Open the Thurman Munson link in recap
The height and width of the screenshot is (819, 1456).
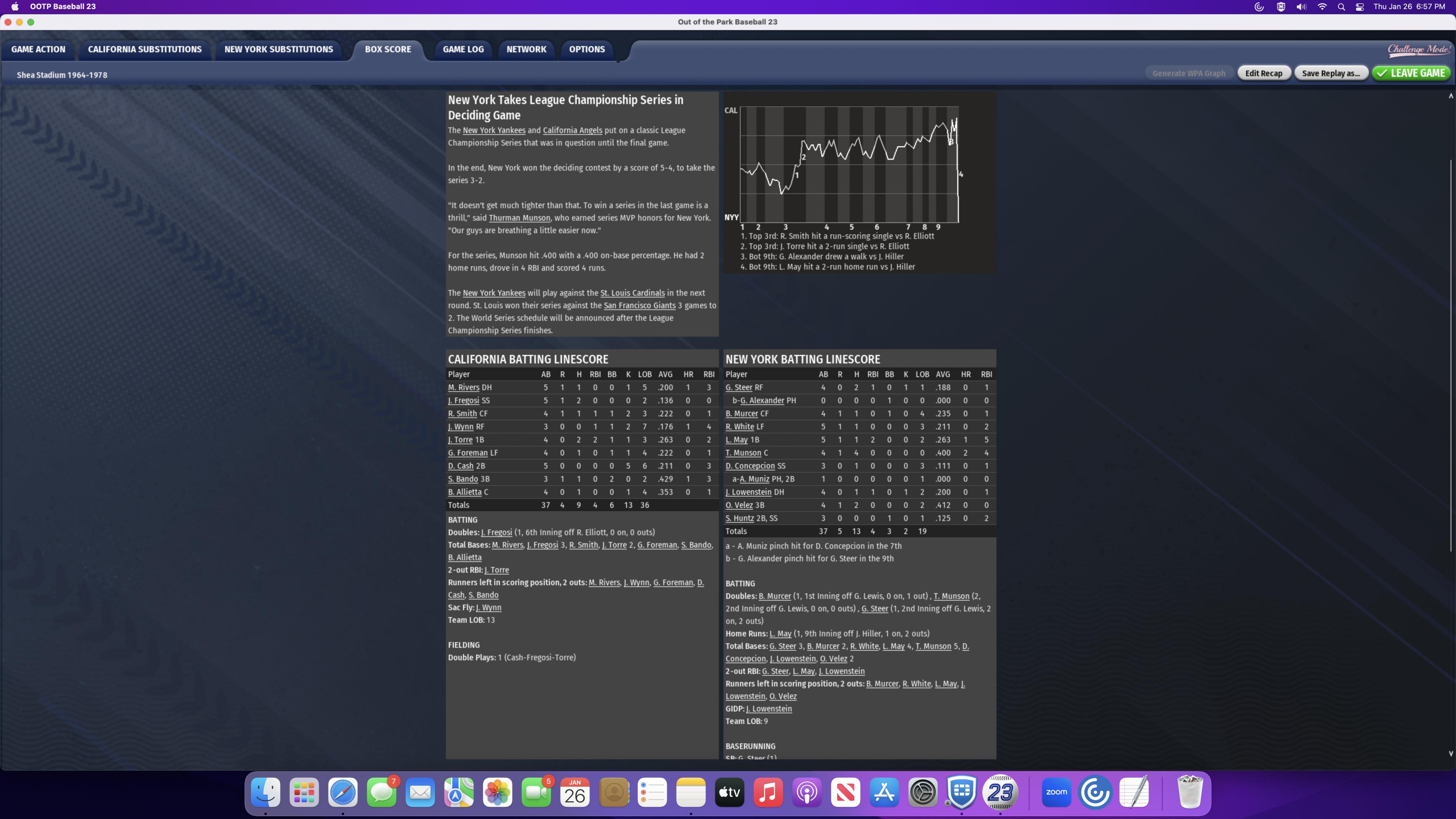click(x=519, y=218)
